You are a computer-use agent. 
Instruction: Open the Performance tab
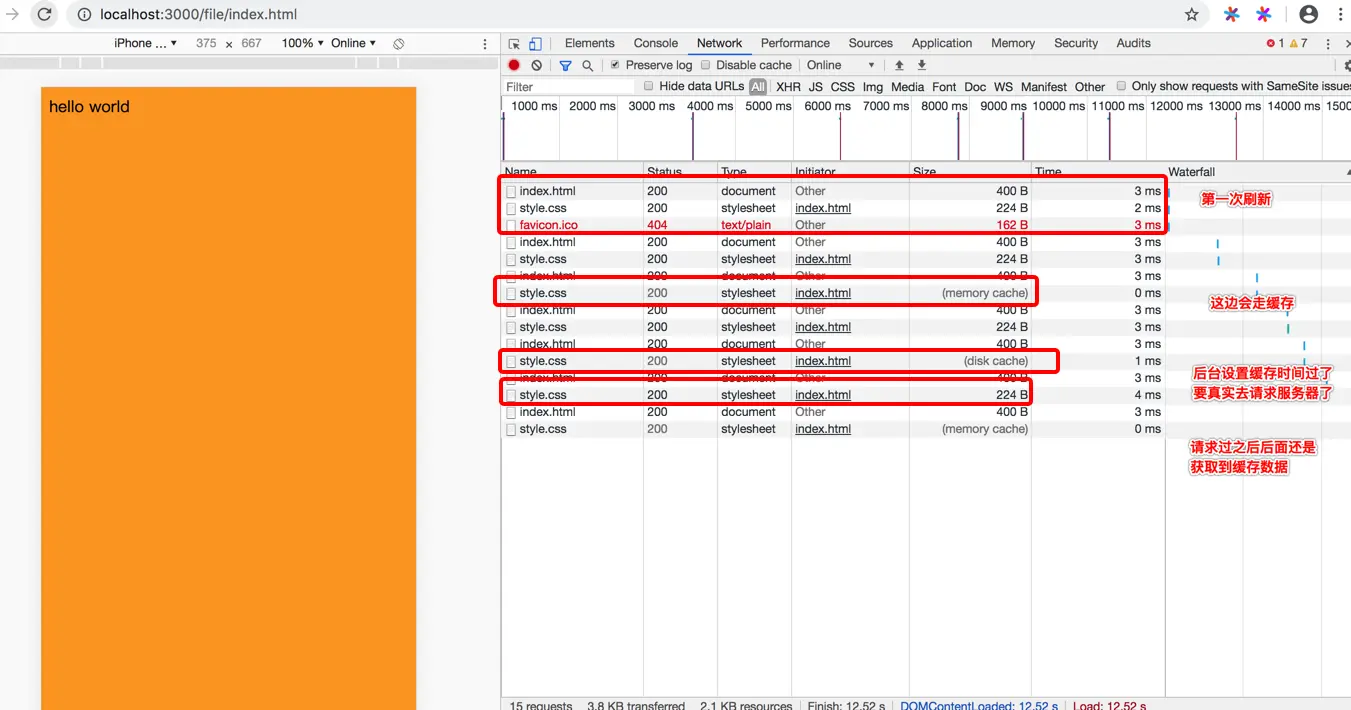pyautogui.click(x=795, y=43)
